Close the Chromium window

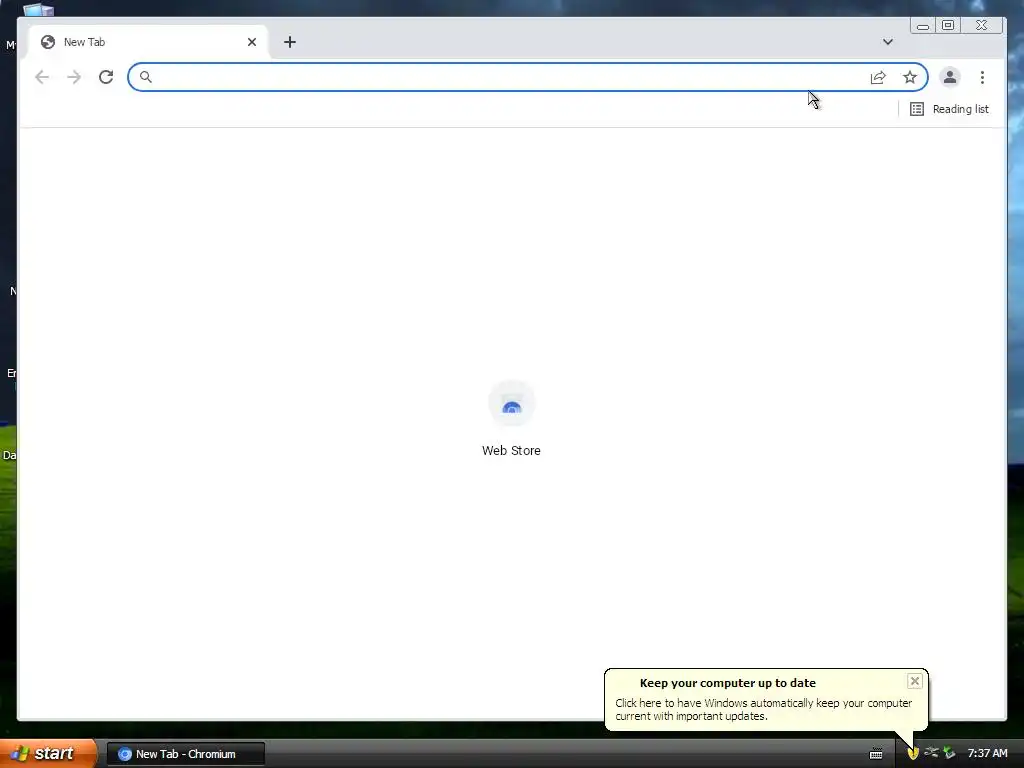coord(982,25)
